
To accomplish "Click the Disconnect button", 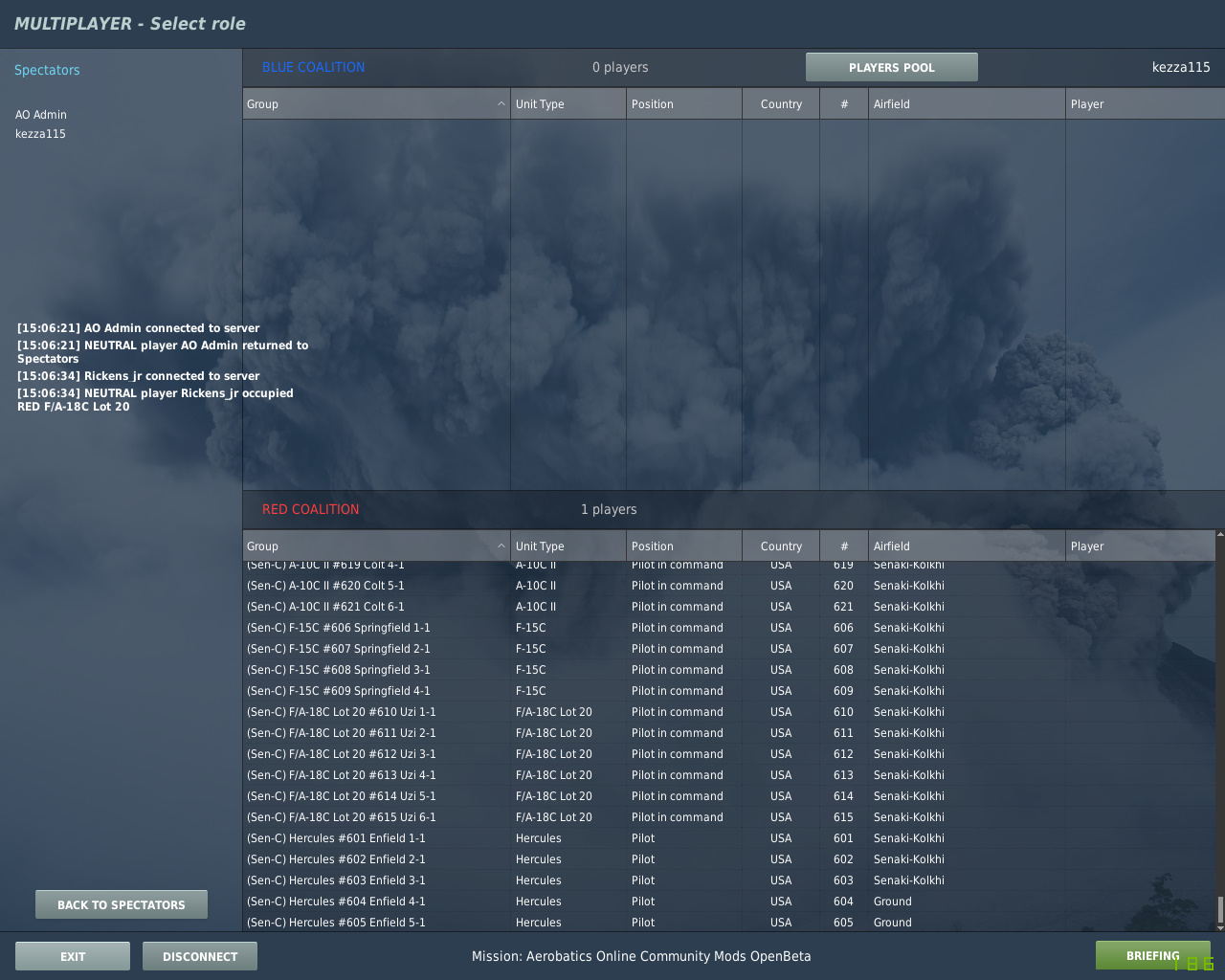I will pos(200,956).
